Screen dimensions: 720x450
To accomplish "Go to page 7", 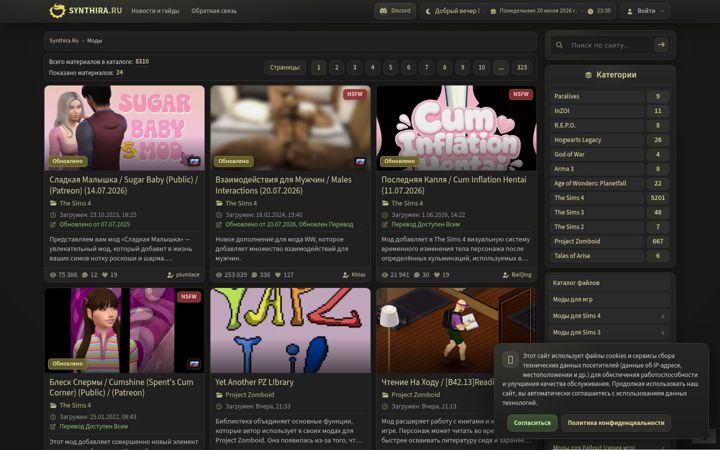I will [x=427, y=68].
